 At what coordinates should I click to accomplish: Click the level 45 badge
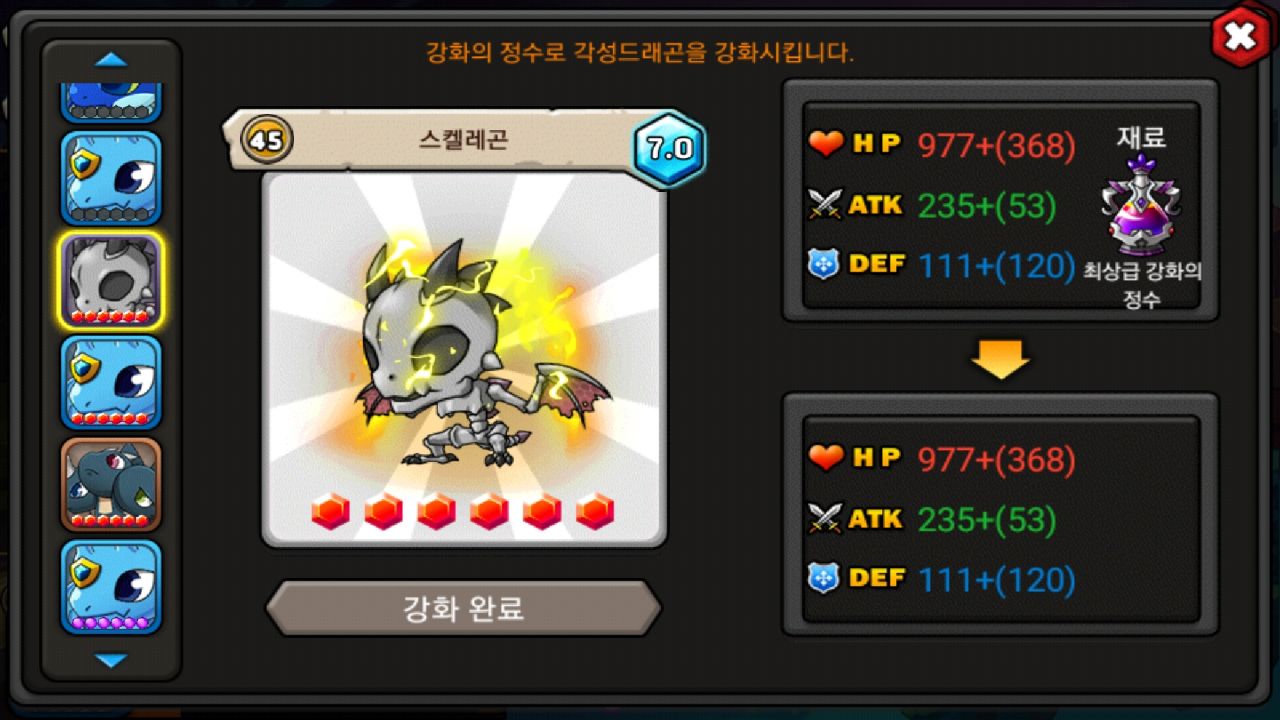(x=266, y=140)
